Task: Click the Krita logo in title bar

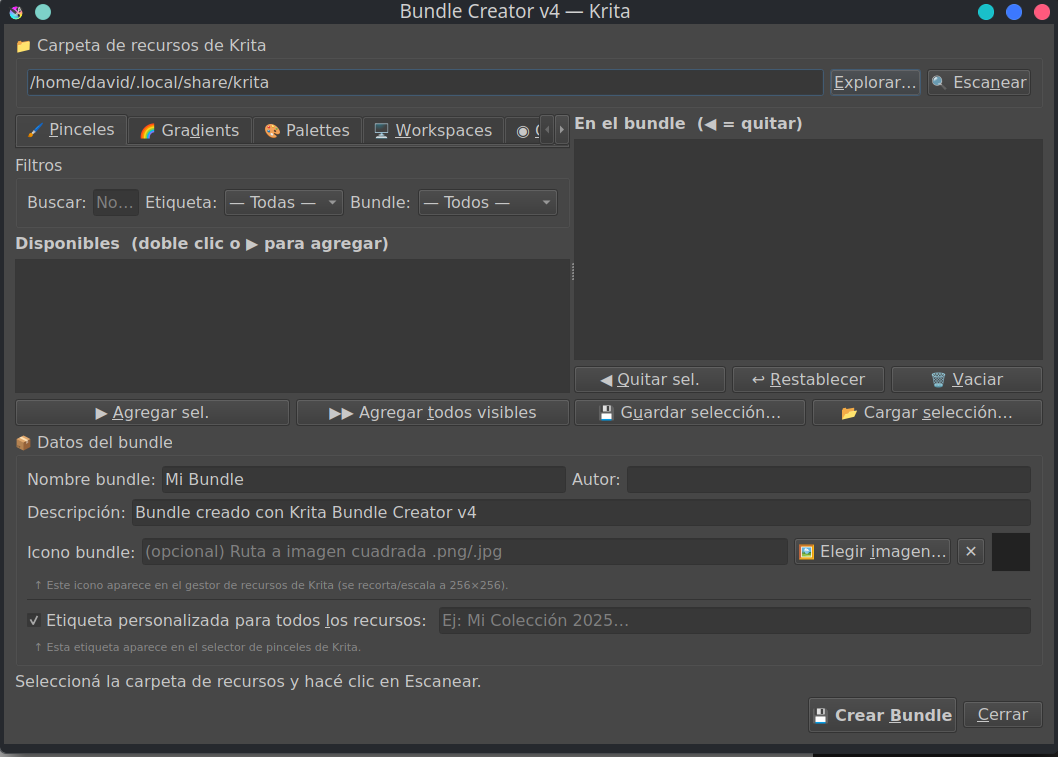Action: pos(16,12)
